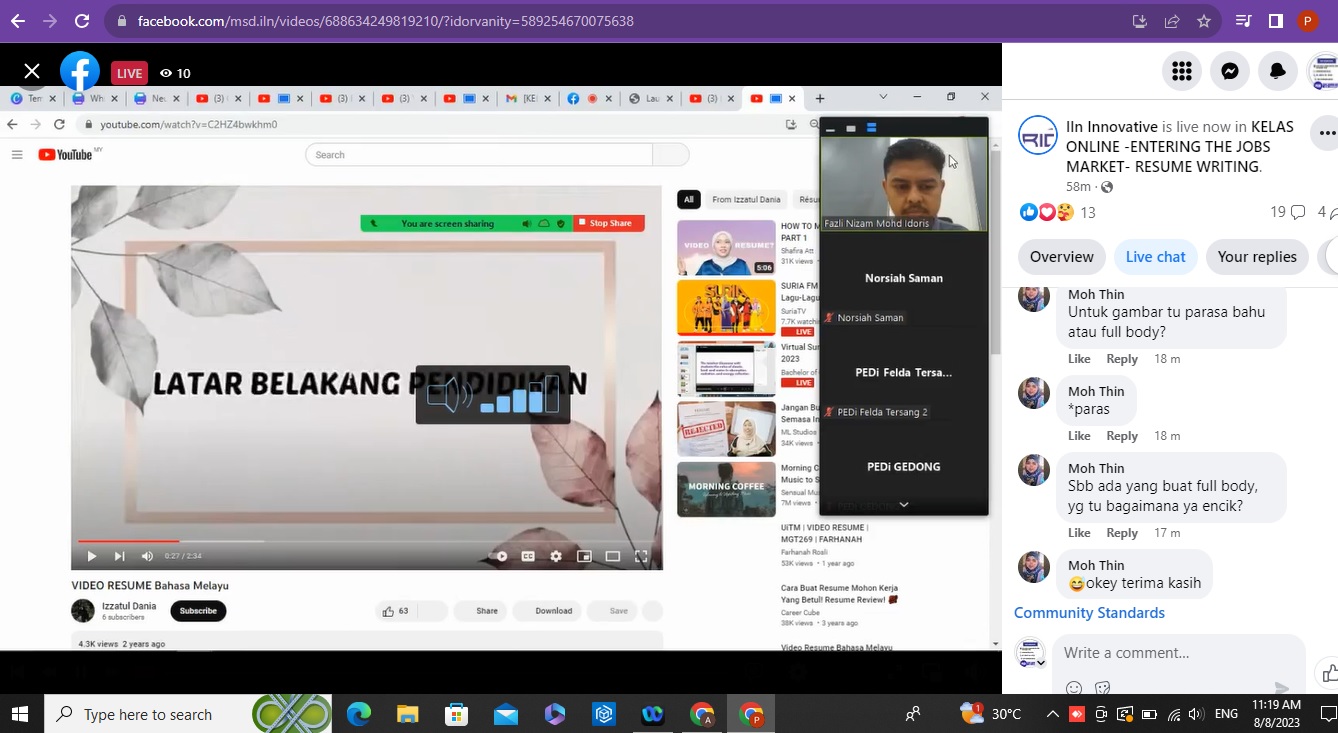The height and width of the screenshot is (733, 1338).
Task: Open Microsoft Edge from the taskbar
Action: click(358, 714)
